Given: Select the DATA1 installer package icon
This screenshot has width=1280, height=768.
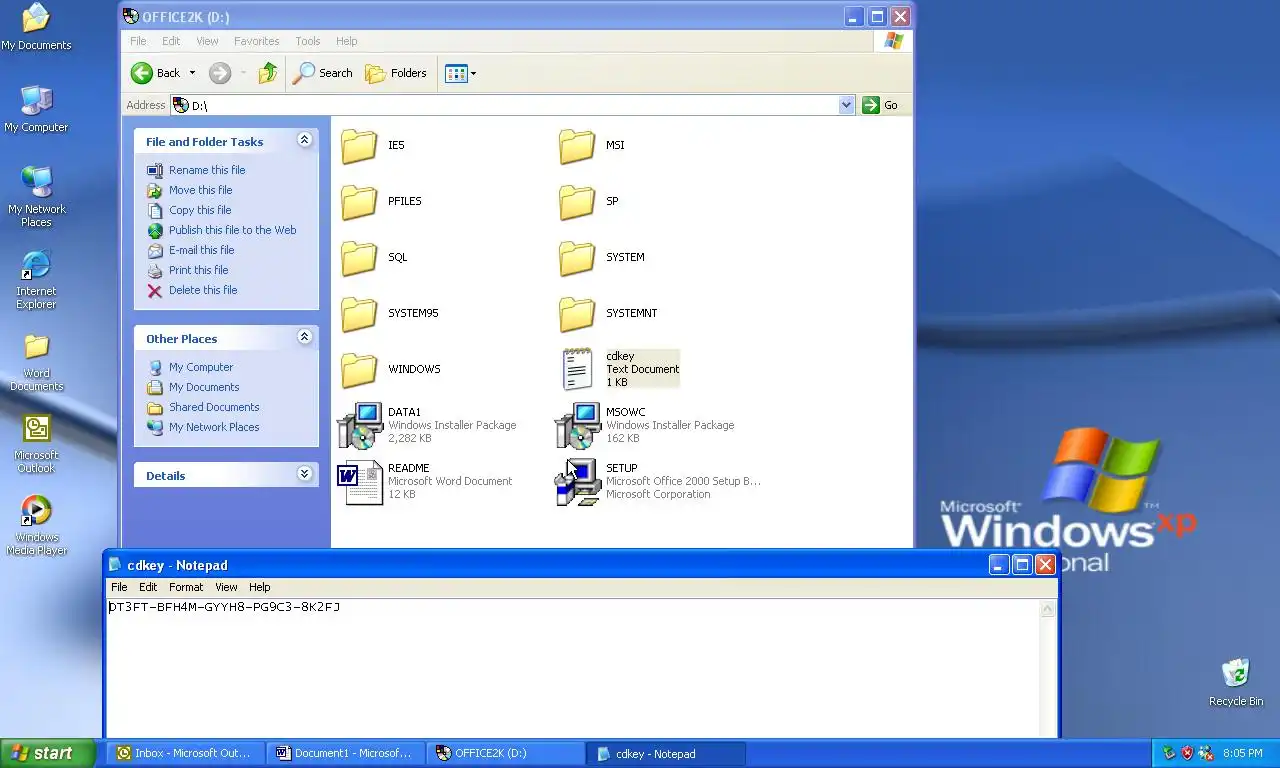Looking at the screenshot, I should (360, 425).
